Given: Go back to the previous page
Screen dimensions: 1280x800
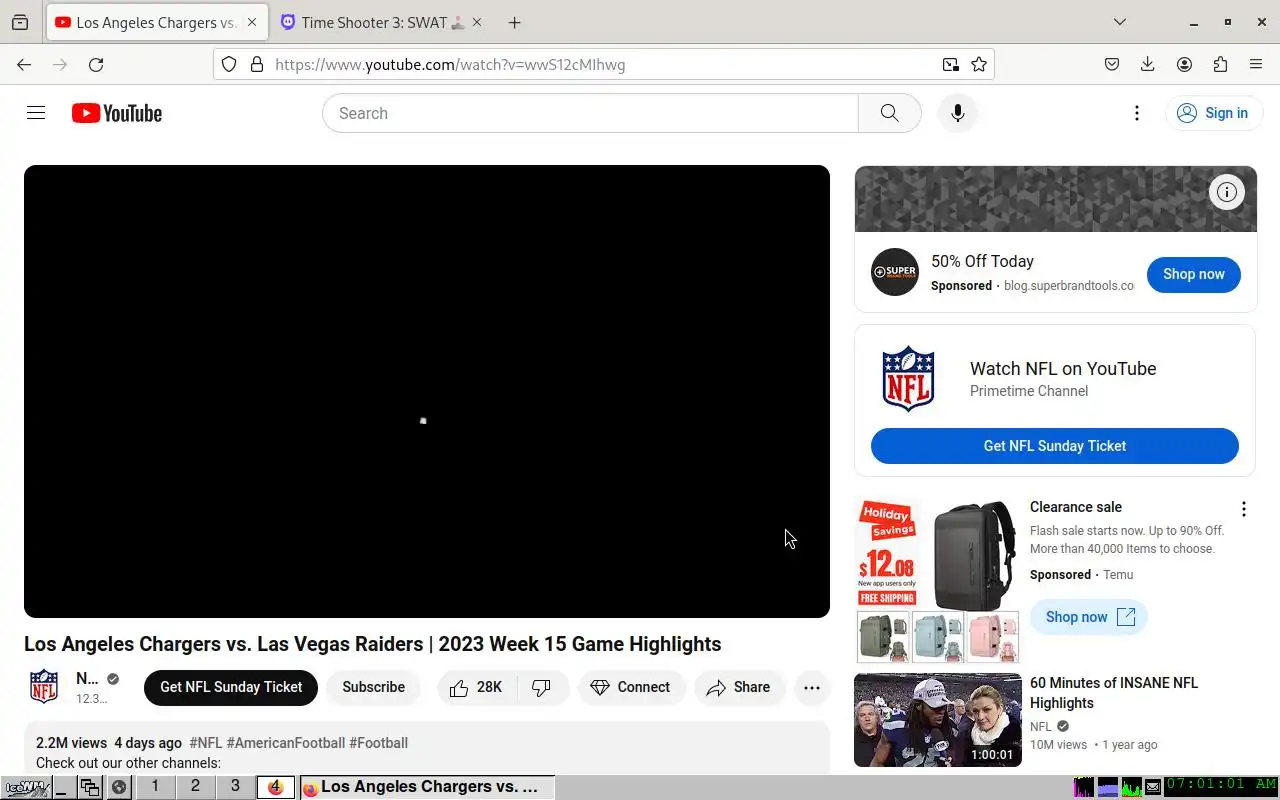Looking at the screenshot, I should point(24,64).
